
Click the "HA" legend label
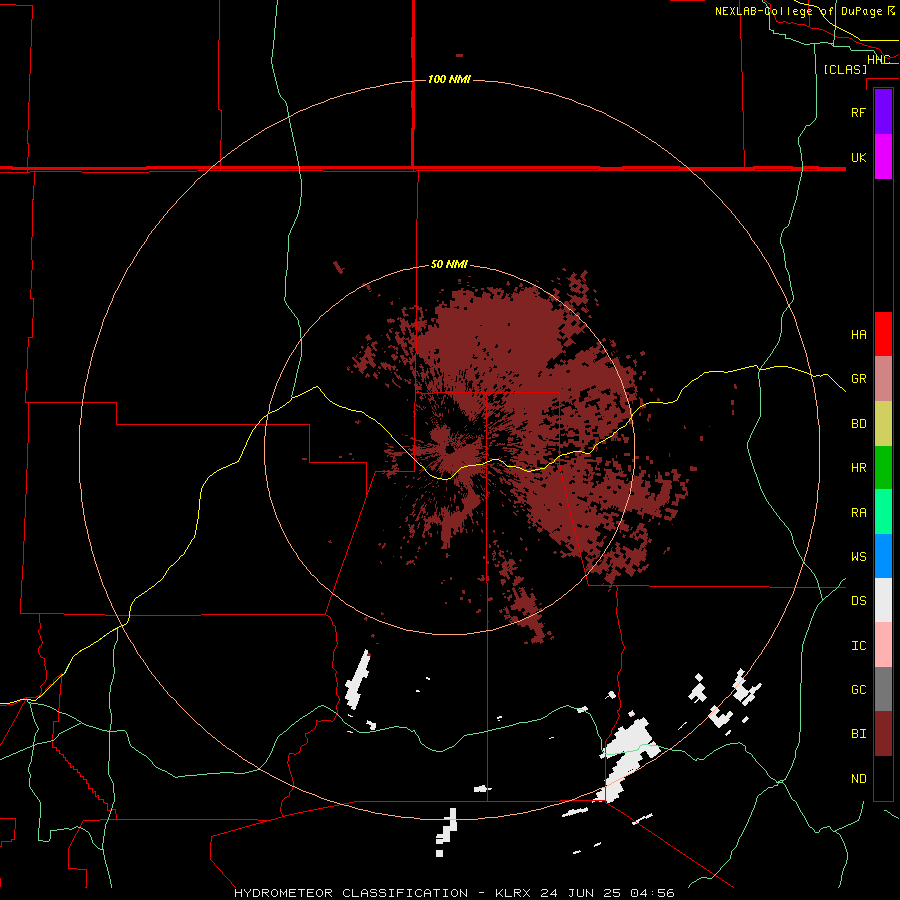pyautogui.click(x=858, y=335)
